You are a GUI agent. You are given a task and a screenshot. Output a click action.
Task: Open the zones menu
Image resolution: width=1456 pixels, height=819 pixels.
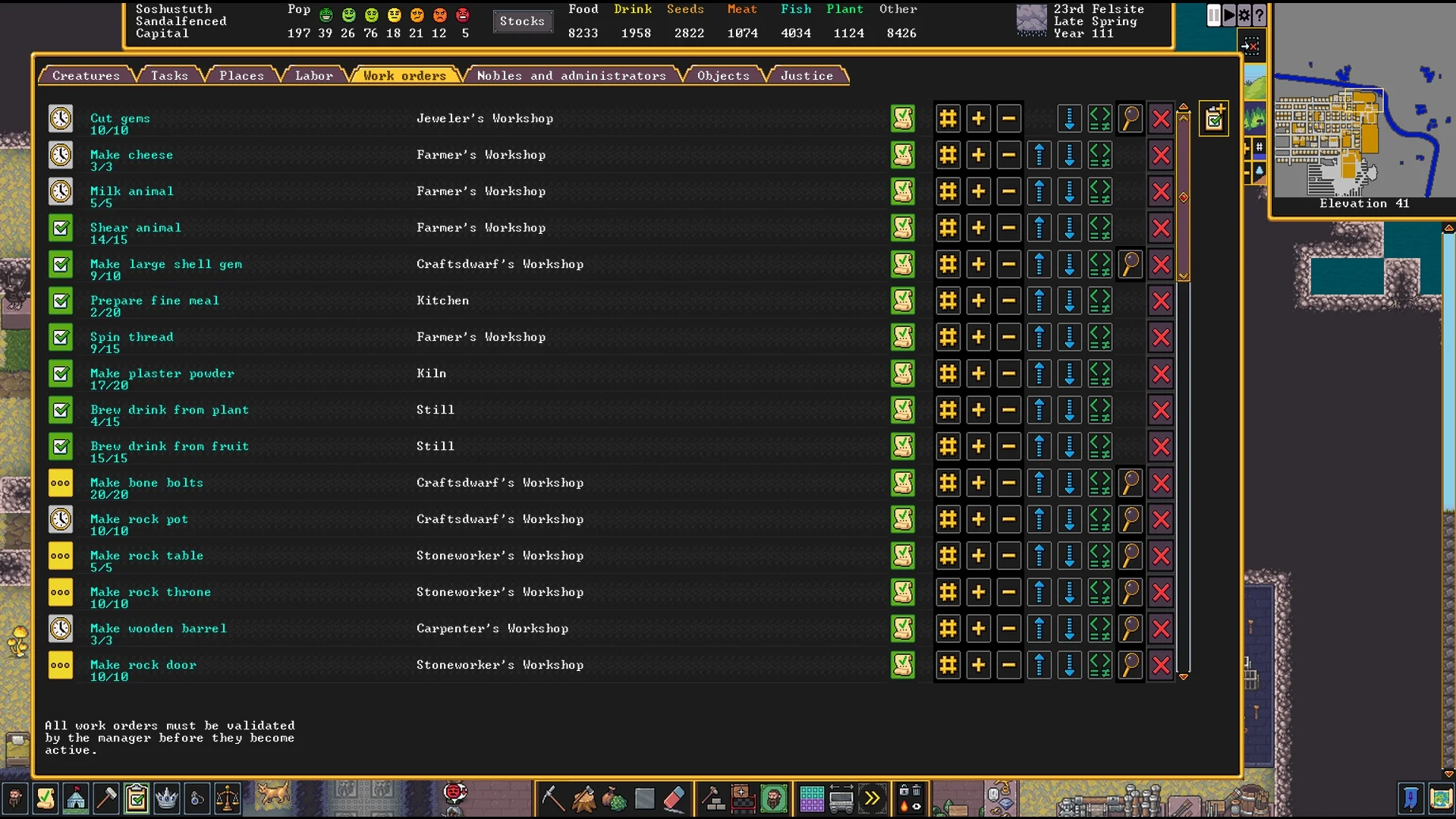tap(774, 799)
